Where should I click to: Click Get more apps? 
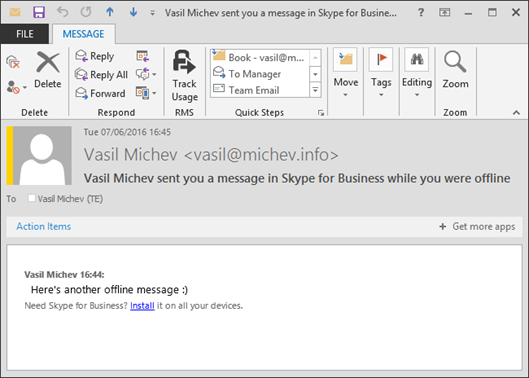[477, 226]
